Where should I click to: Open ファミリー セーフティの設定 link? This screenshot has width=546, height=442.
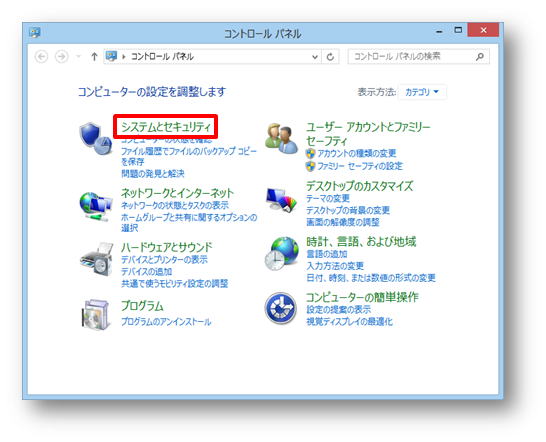point(360,166)
